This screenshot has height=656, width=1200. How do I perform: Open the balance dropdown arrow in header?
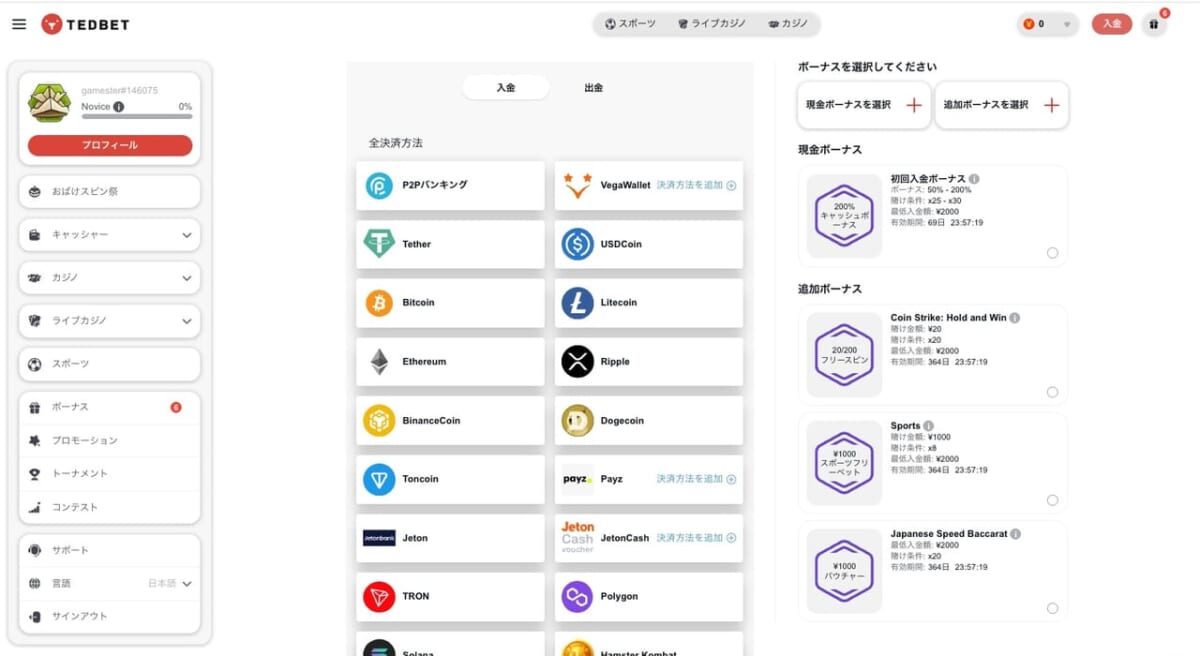pos(1068,25)
